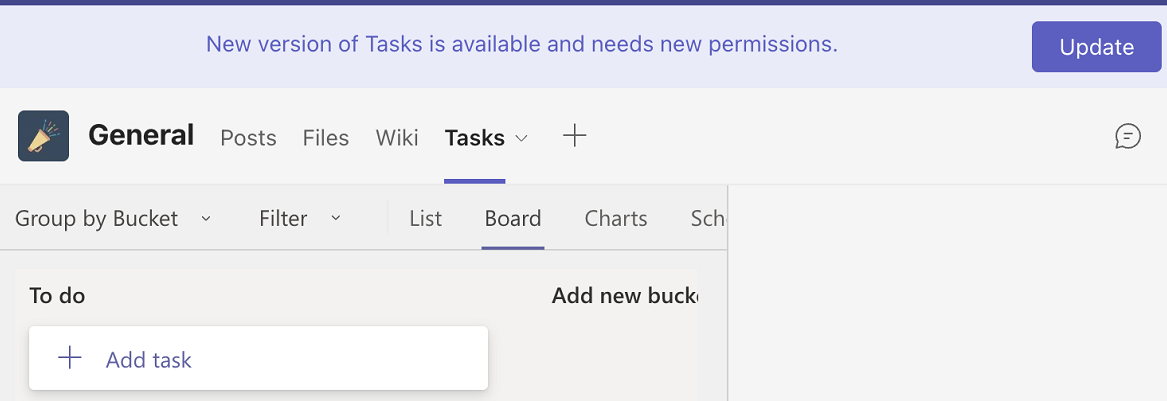Select the Board view

513,218
